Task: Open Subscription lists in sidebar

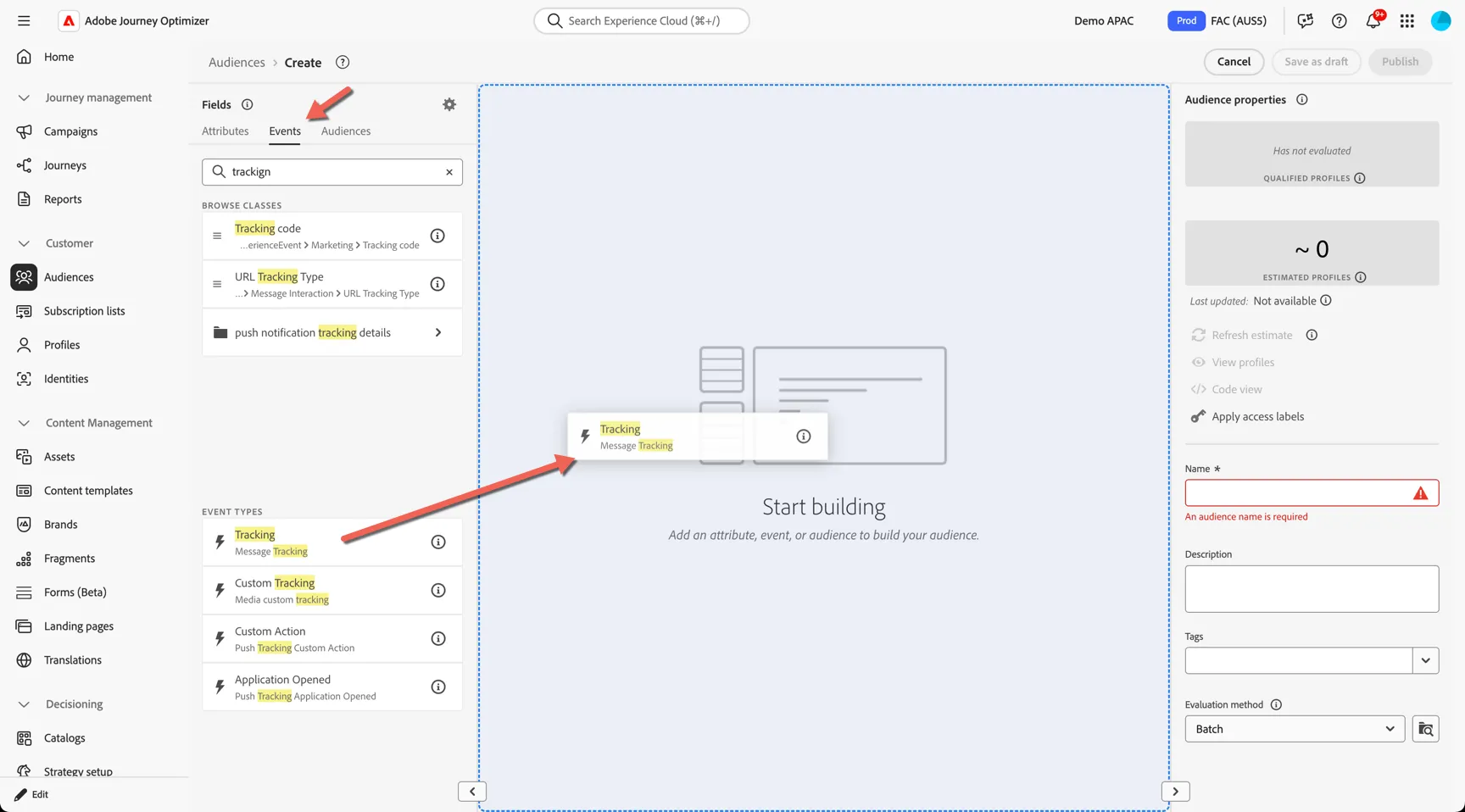Action: coord(84,311)
